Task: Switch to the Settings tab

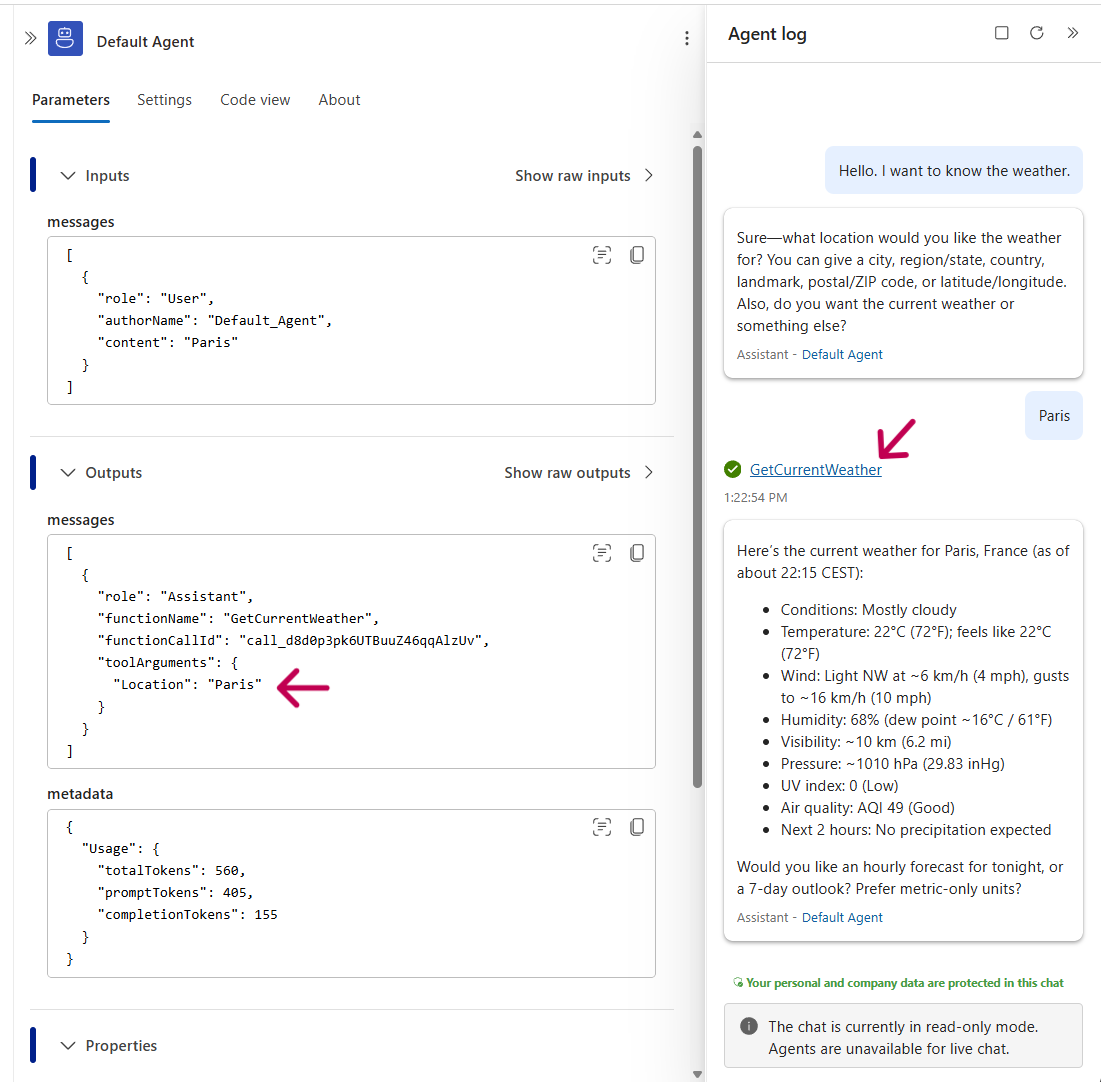Action: (x=164, y=100)
